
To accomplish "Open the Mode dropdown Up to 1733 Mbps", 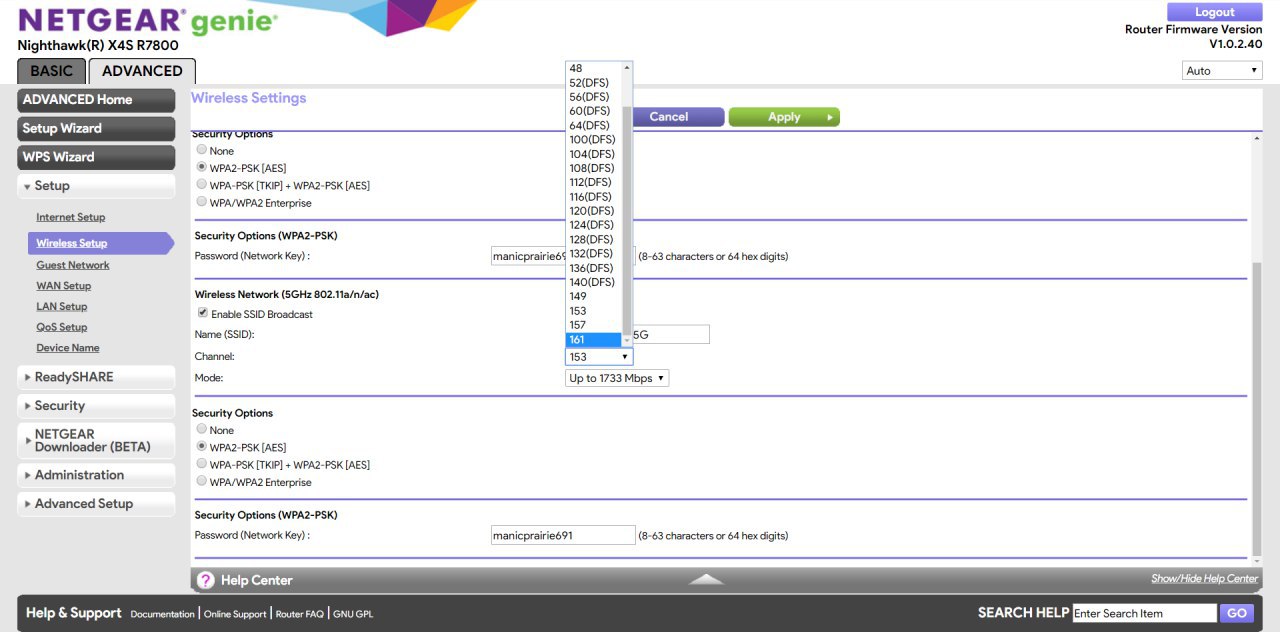I will coord(617,378).
